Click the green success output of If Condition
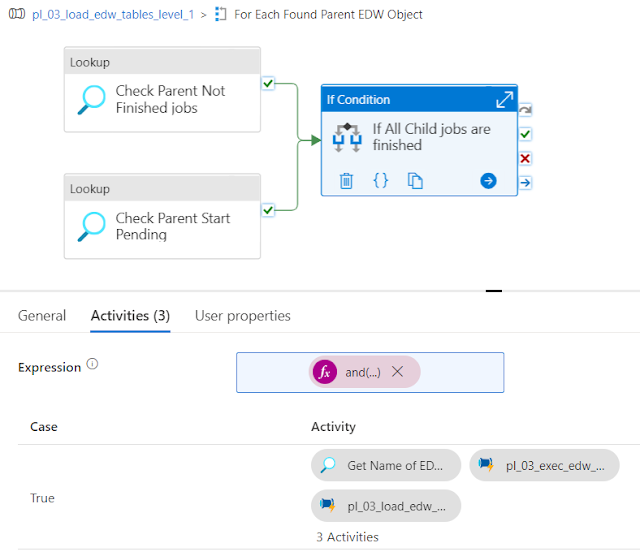 [x=526, y=133]
